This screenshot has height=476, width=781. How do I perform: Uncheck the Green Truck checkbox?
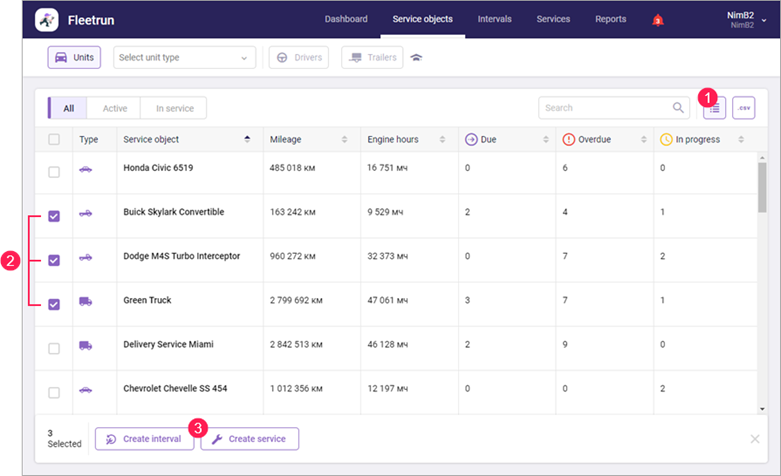point(54,304)
